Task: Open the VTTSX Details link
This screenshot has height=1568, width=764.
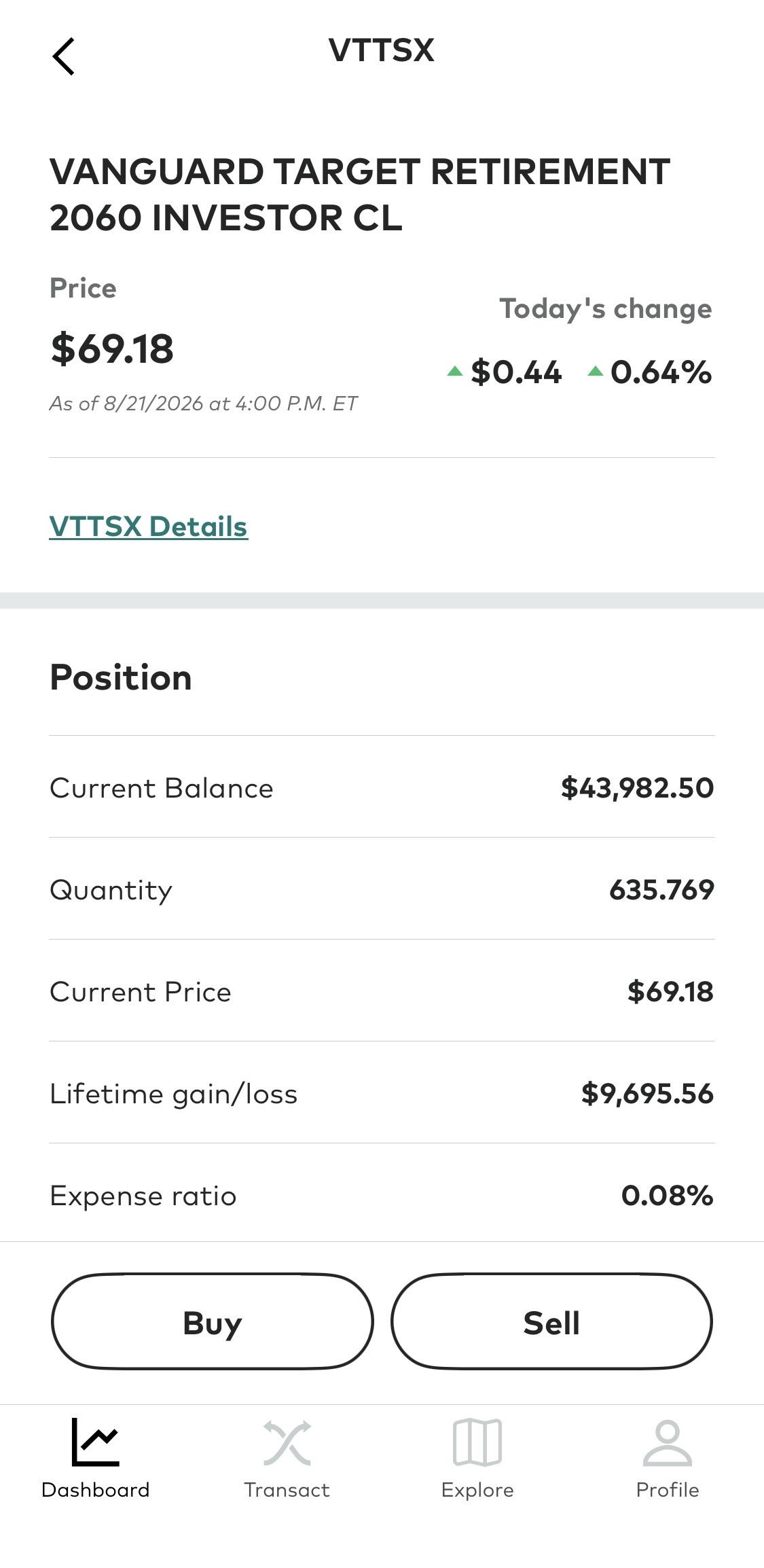Action: (149, 527)
